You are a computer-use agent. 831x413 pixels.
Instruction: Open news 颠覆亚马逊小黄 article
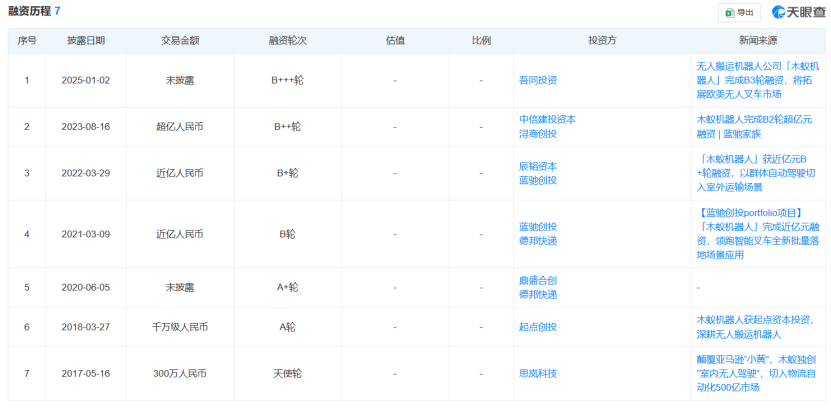pyautogui.click(x=758, y=374)
